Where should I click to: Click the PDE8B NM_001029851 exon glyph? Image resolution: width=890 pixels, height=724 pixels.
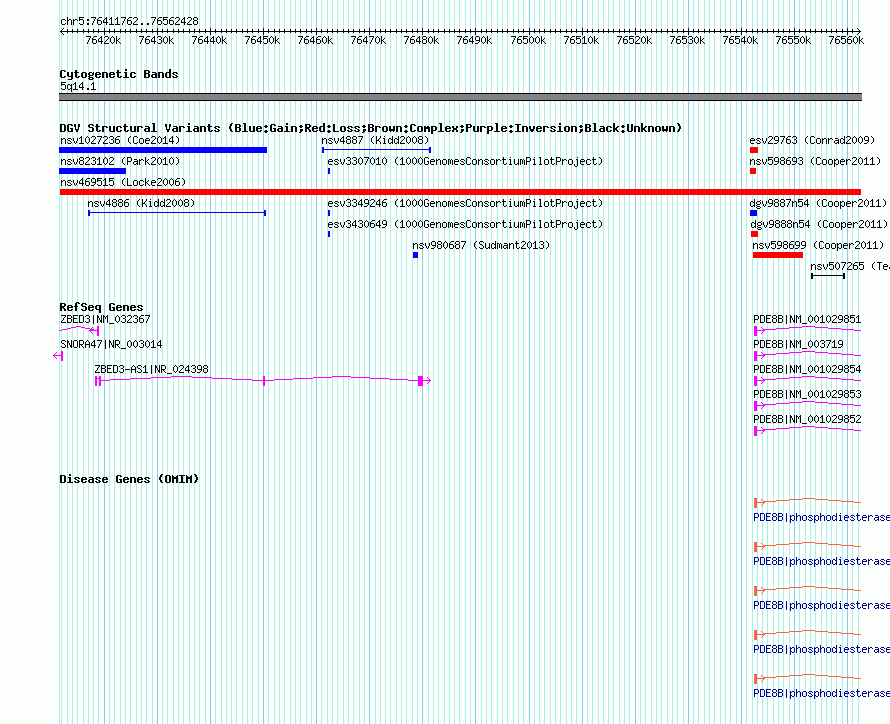pyautogui.click(x=756, y=331)
